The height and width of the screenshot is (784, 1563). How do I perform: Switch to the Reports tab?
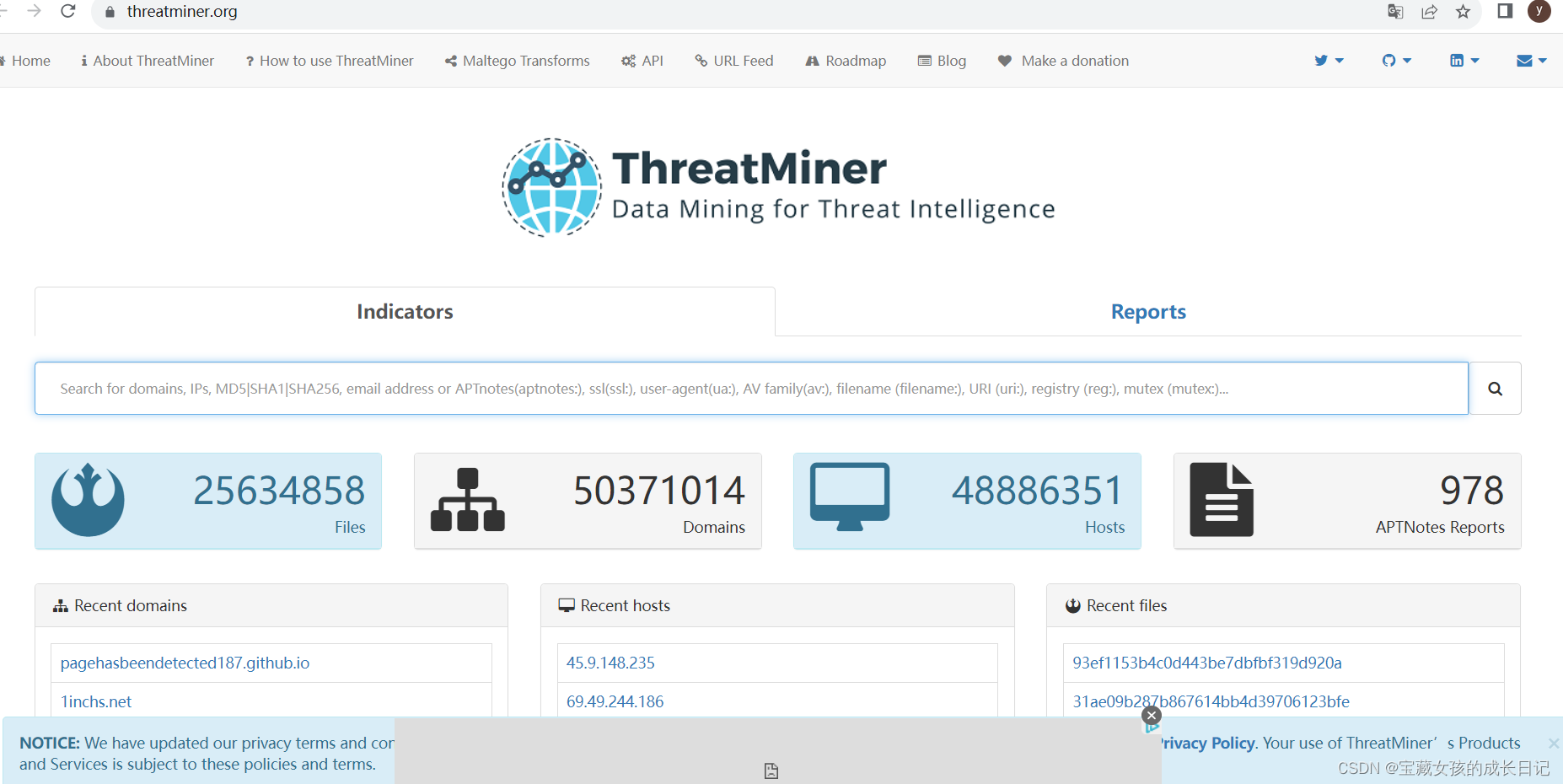1148,311
